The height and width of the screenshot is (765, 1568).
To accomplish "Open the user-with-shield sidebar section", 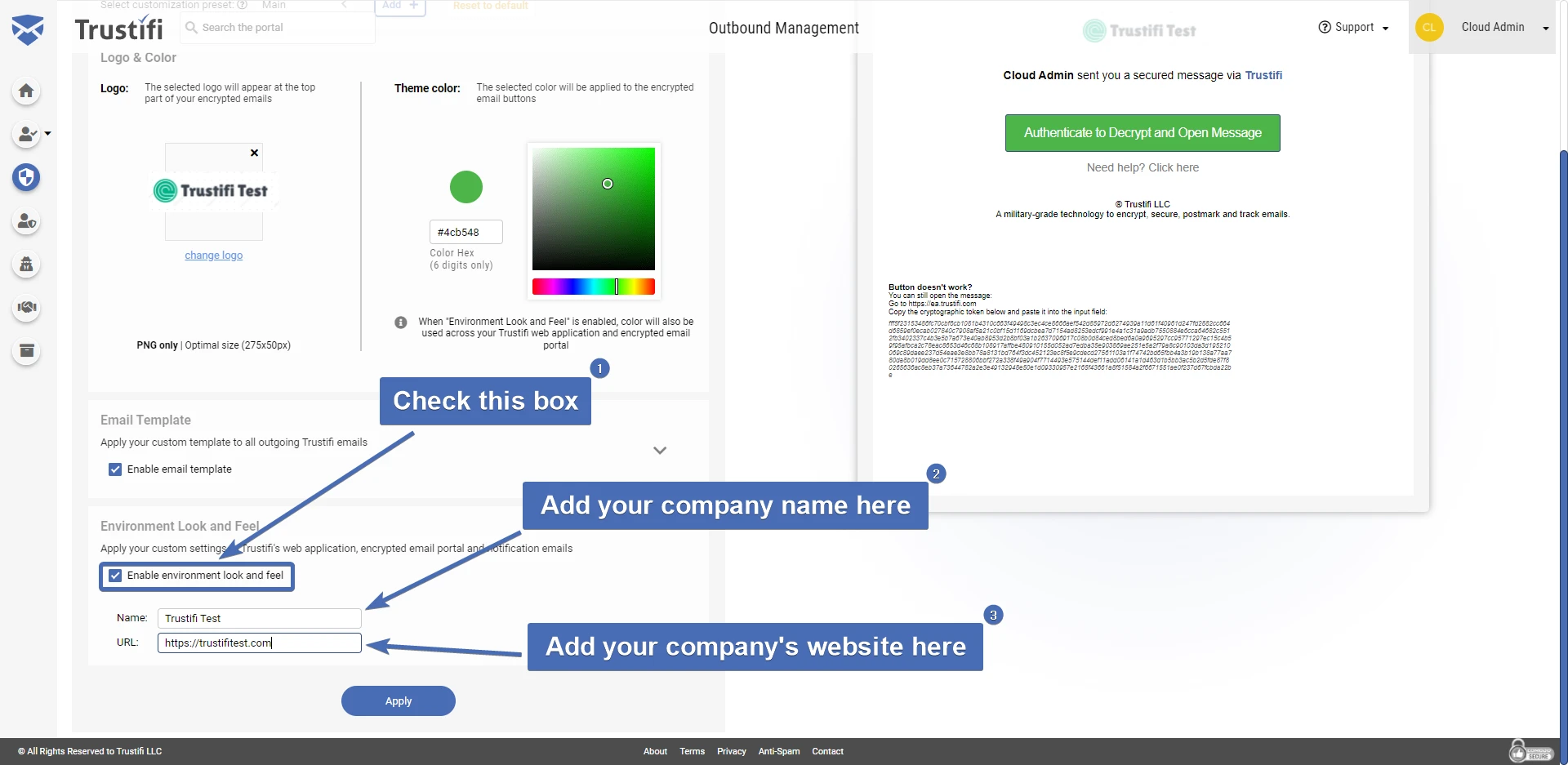I will [26, 221].
